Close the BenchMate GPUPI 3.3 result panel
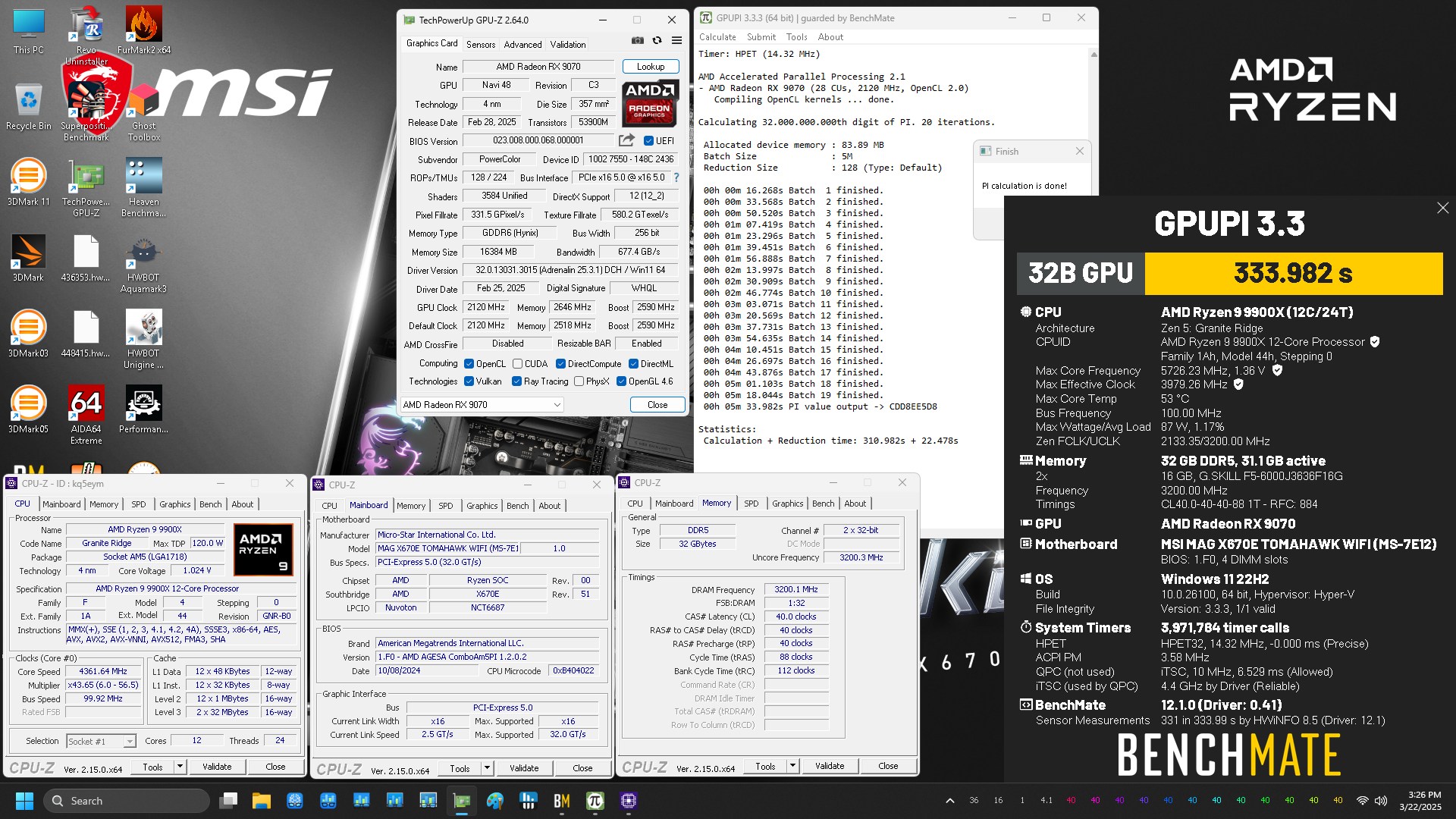The height and width of the screenshot is (819, 1456). pyautogui.click(x=1442, y=208)
